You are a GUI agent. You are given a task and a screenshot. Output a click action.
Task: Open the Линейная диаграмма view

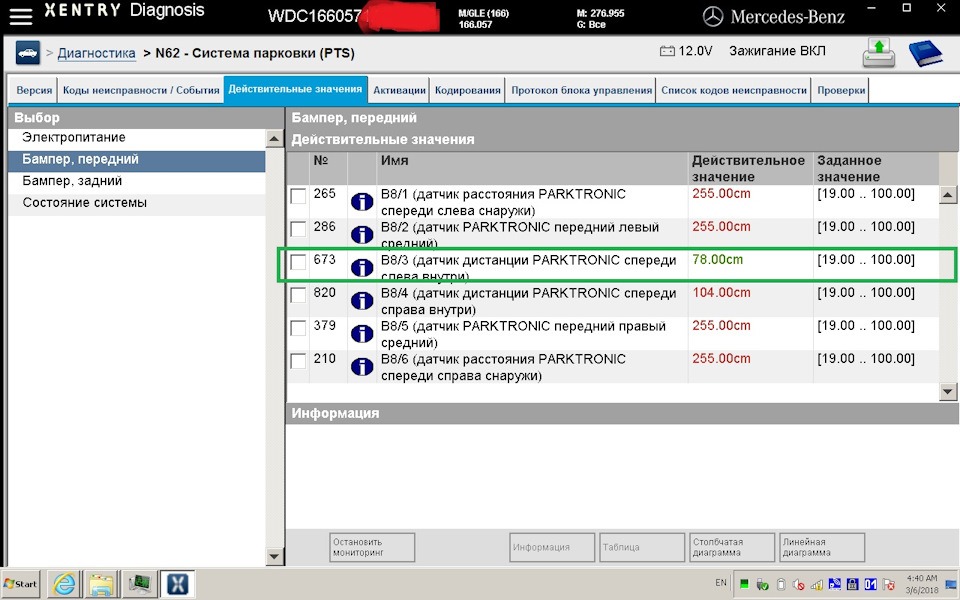(x=822, y=547)
